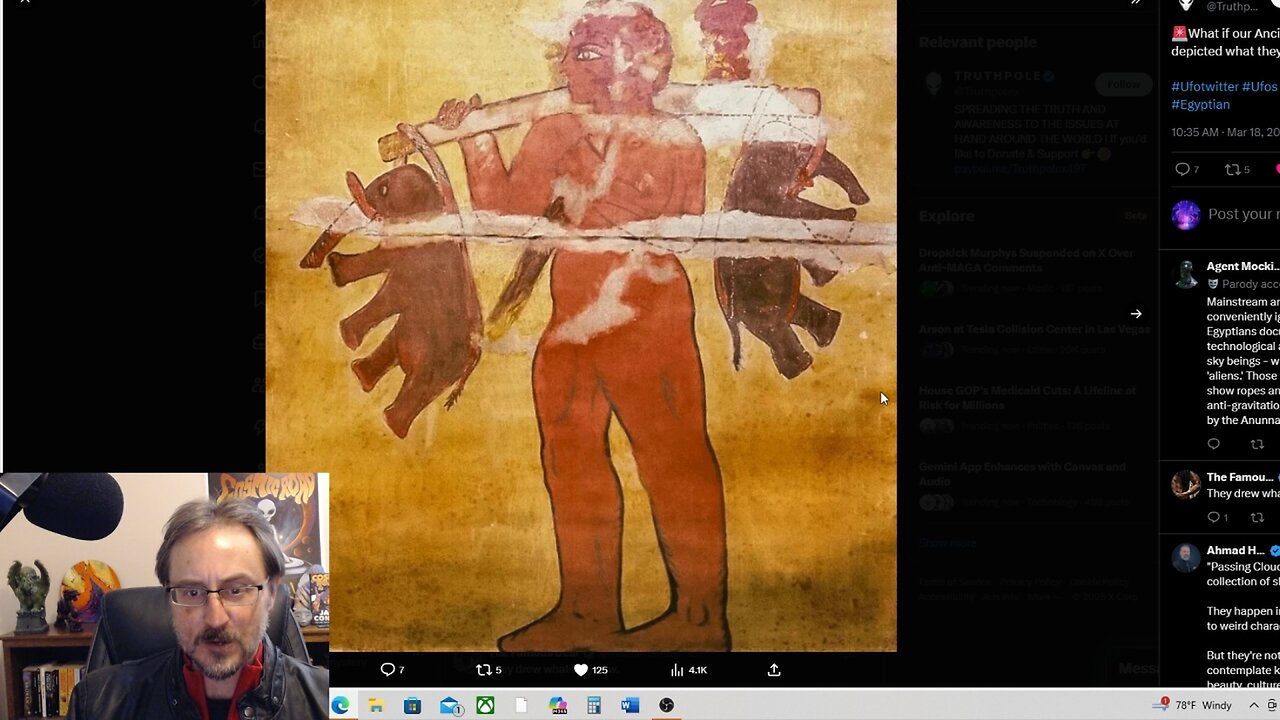Open Microsoft Word from the taskbar
Viewport: 1280px width, 720px height.
pyautogui.click(x=630, y=706)
